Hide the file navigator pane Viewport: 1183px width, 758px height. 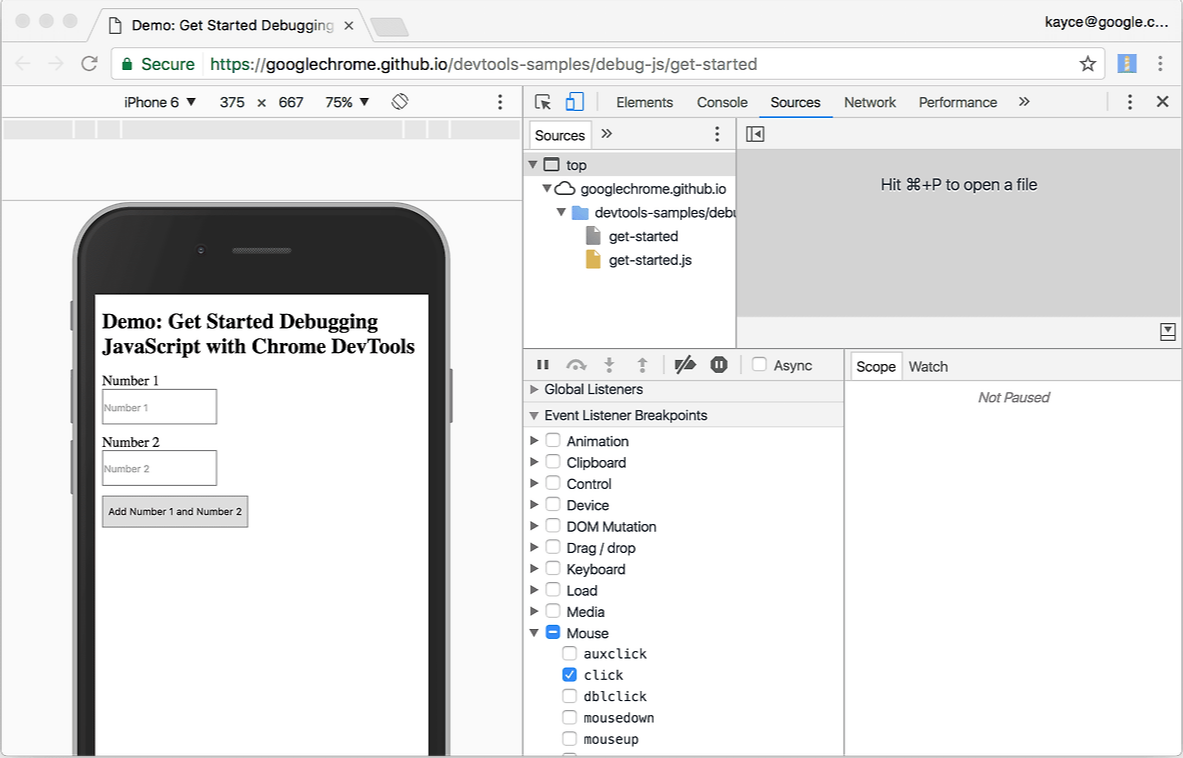click(x=755, y=134)
